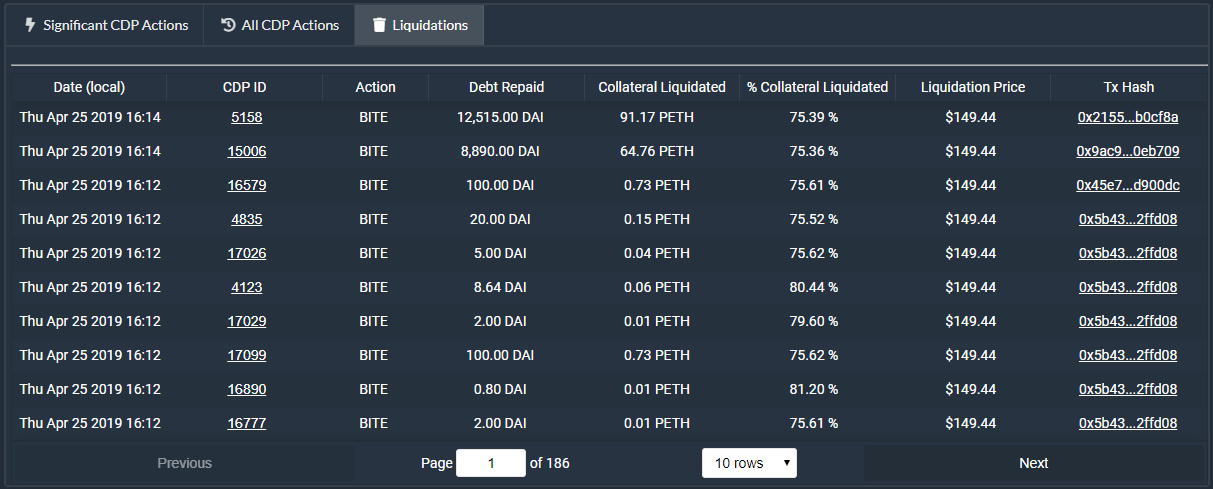Open Tx Hash link in CDP 4835 row
The height and width of the screenshot is (489, 1213).
coord(1128,219)
